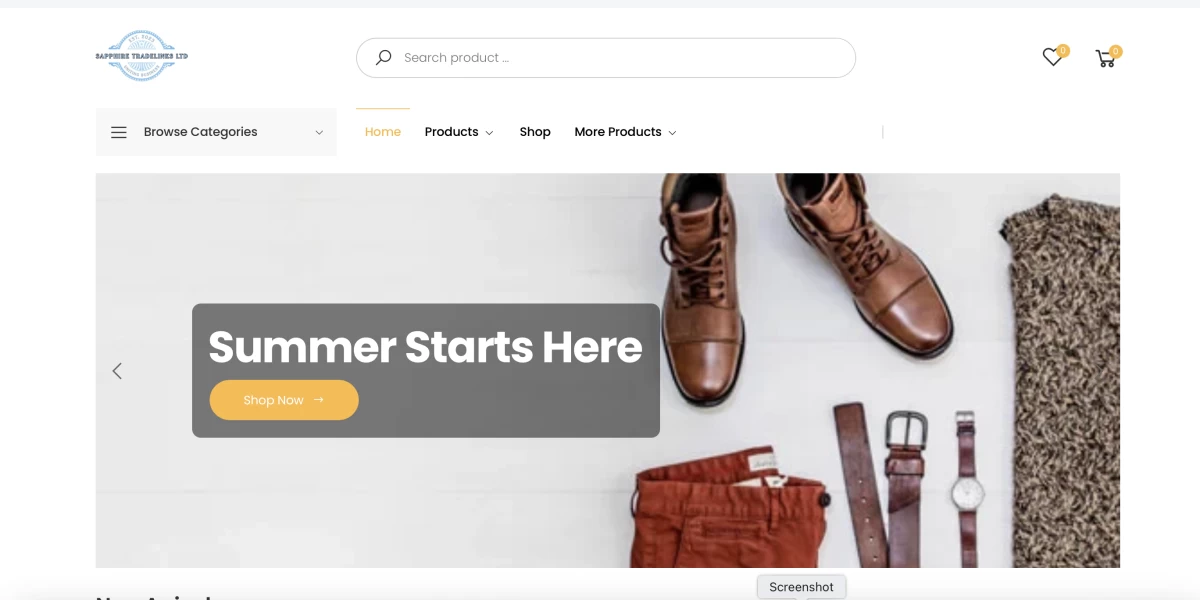Click the magnifier search icon
Screen dimensions: 1200x600
[x=383, y=58]
